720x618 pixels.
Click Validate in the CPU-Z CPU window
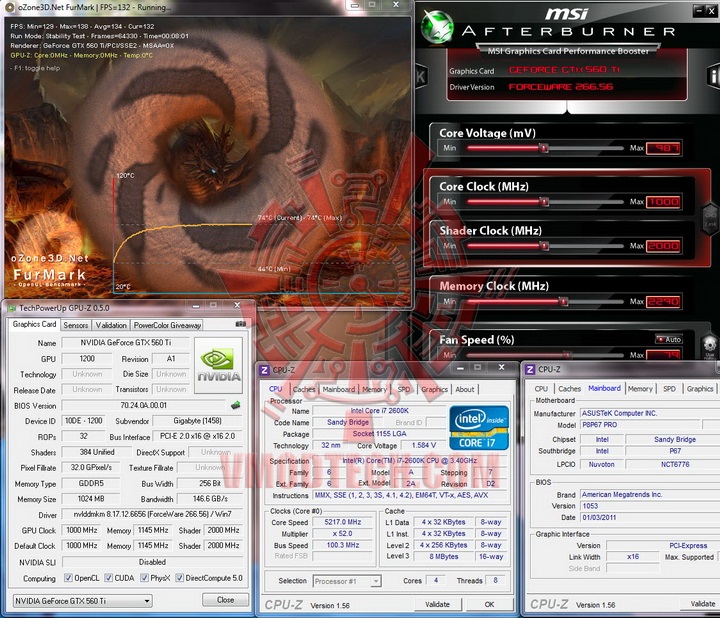[437, 604]
